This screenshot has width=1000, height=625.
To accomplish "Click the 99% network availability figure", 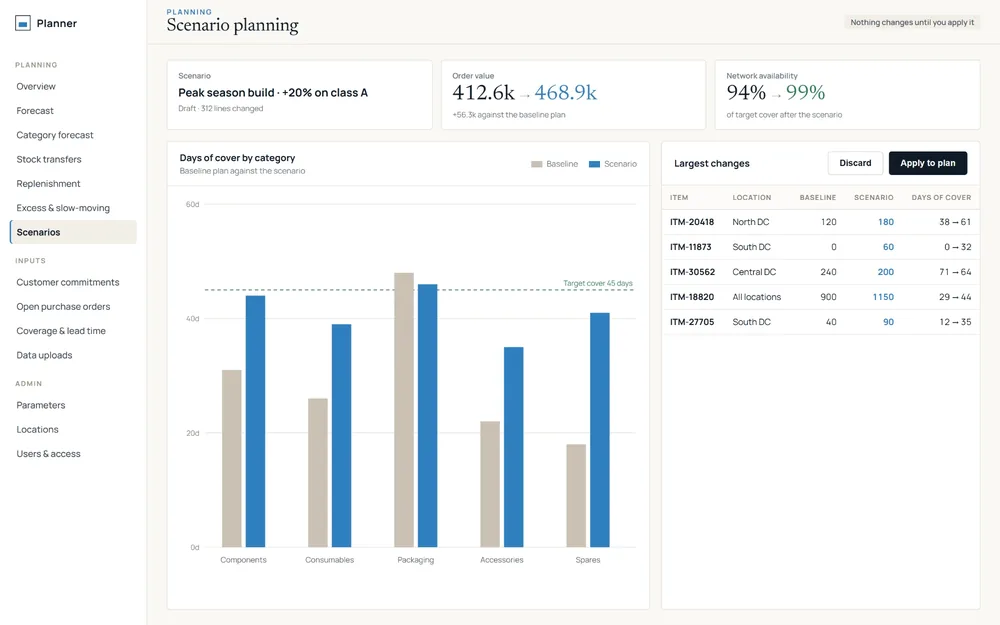I will [805, 93].
